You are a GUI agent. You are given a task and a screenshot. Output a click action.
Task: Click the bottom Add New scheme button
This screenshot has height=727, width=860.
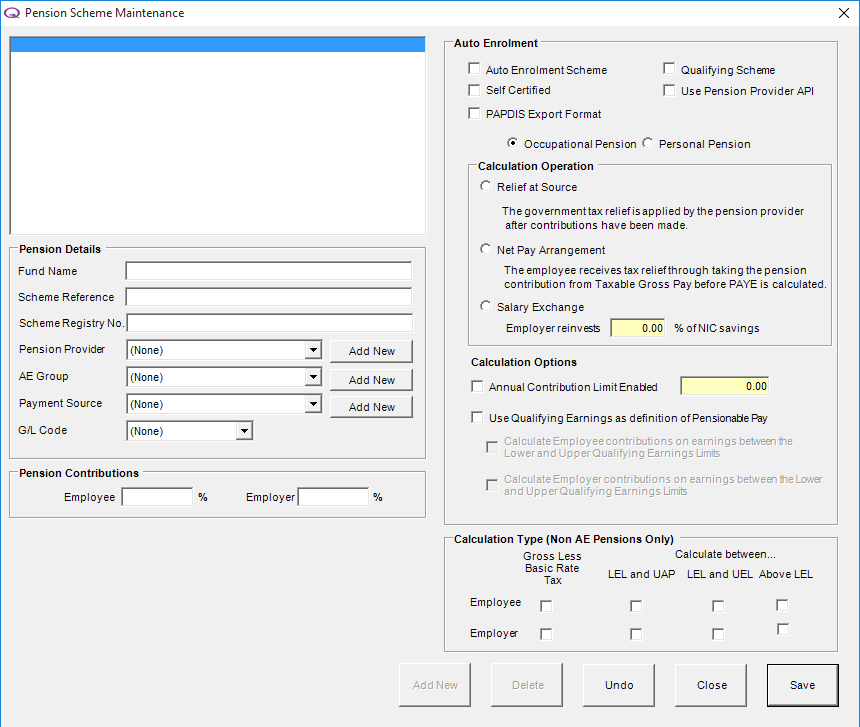[x=435, y=685]
